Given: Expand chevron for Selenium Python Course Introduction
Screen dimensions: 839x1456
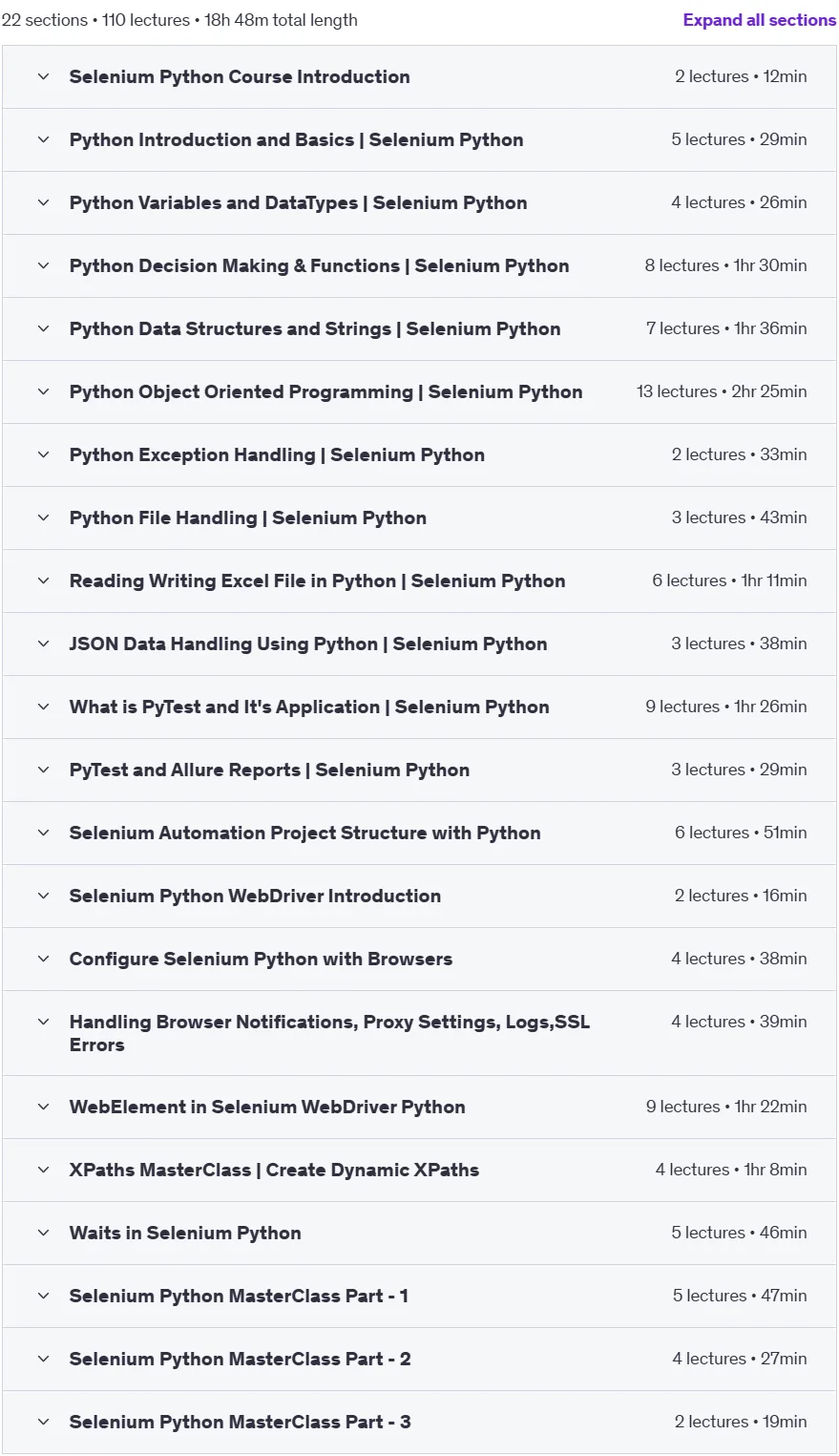Looking at the screenshot, I should (43, 76).
